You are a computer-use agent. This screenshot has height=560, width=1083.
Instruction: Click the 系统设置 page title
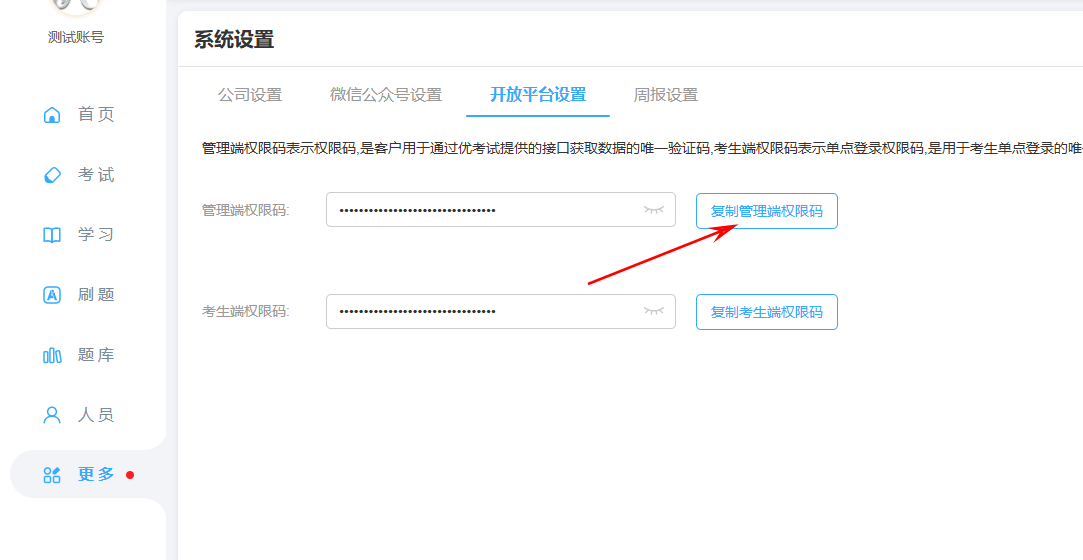[234, 39]
